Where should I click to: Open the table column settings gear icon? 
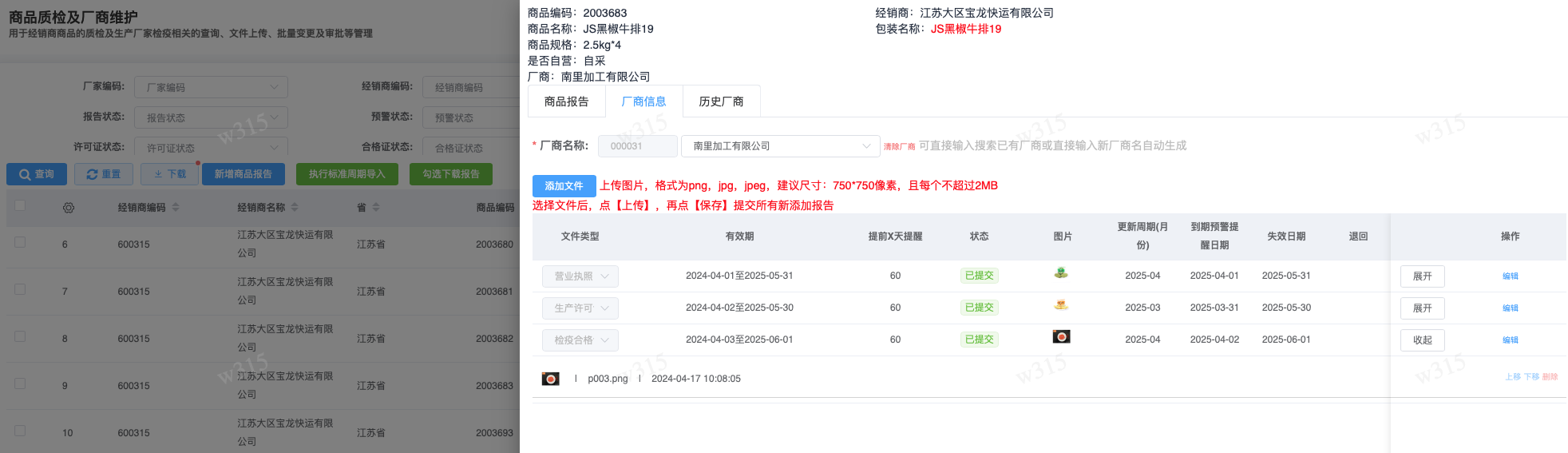point(69,208)
